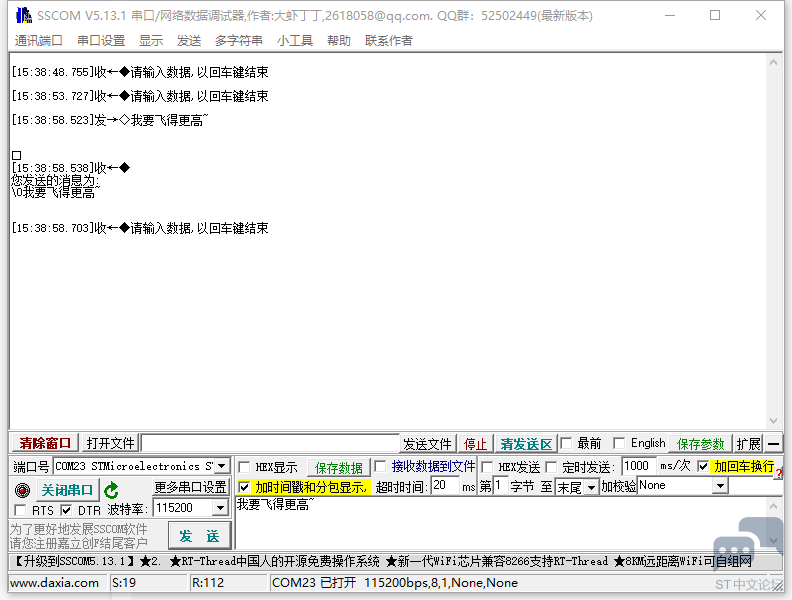Screen dimensions: 792x600
Task: Click the 停止 button
Action: 475,444
